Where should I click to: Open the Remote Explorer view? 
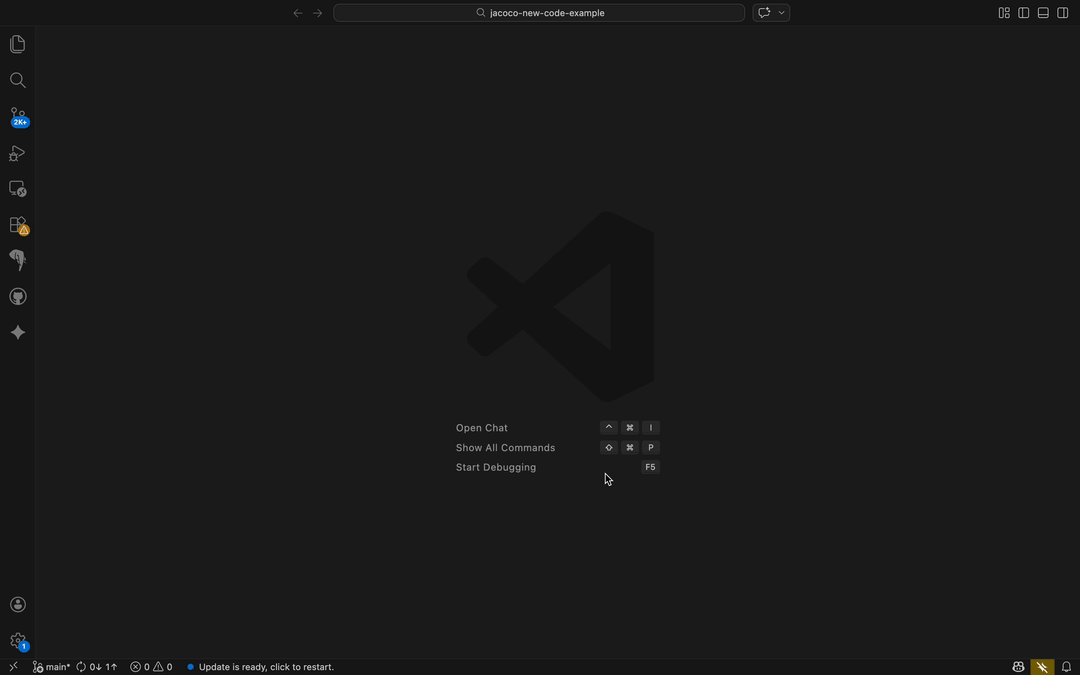coord(17,189)
